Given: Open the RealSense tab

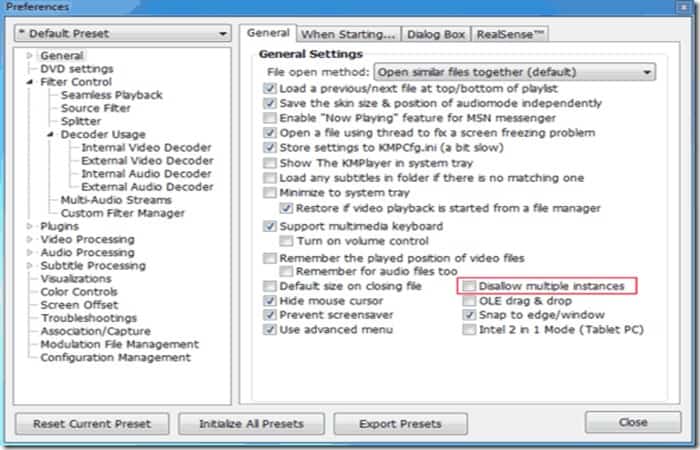Looking at the screenshot, I should pos(510,34).
